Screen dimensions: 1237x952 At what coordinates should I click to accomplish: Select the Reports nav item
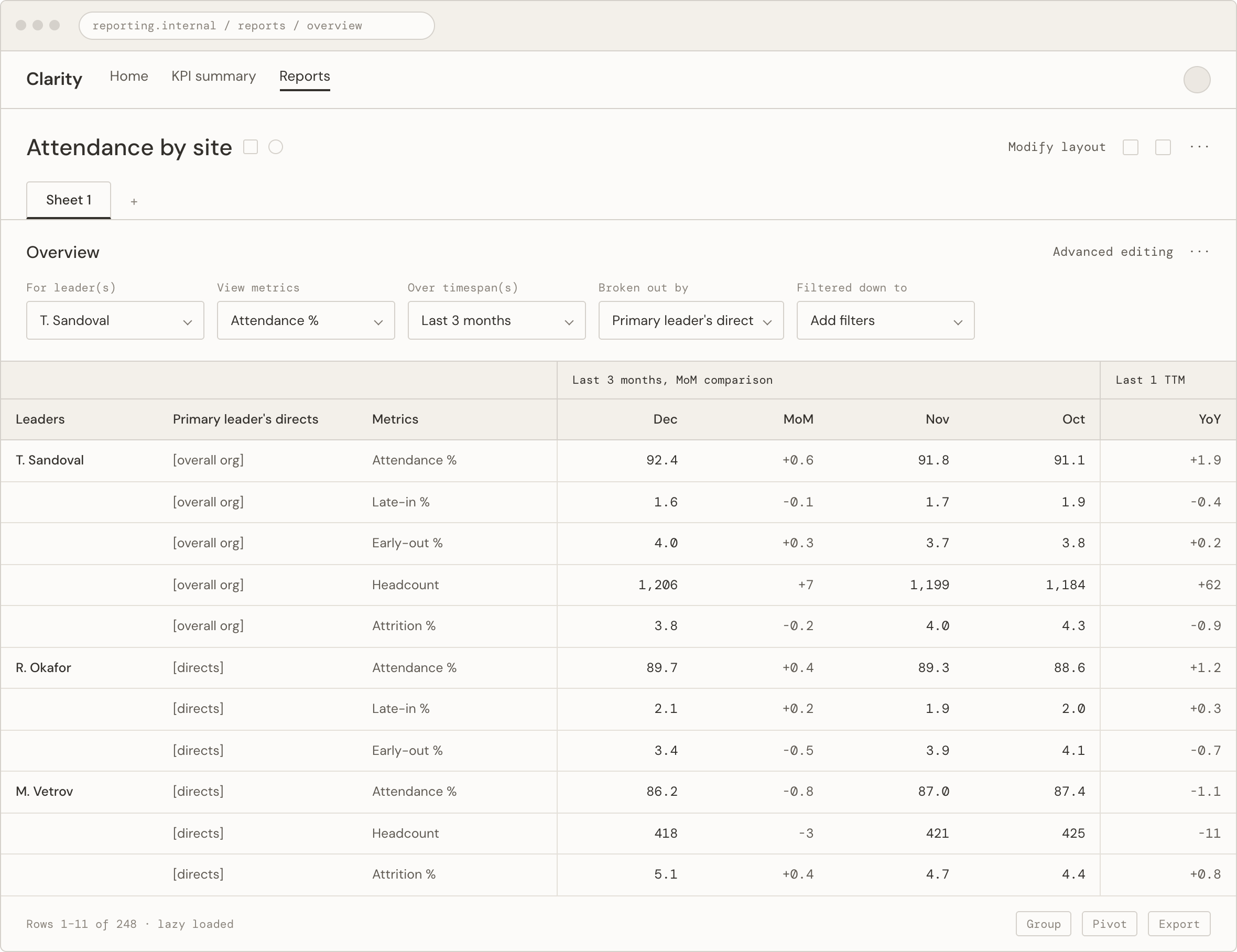305,77
